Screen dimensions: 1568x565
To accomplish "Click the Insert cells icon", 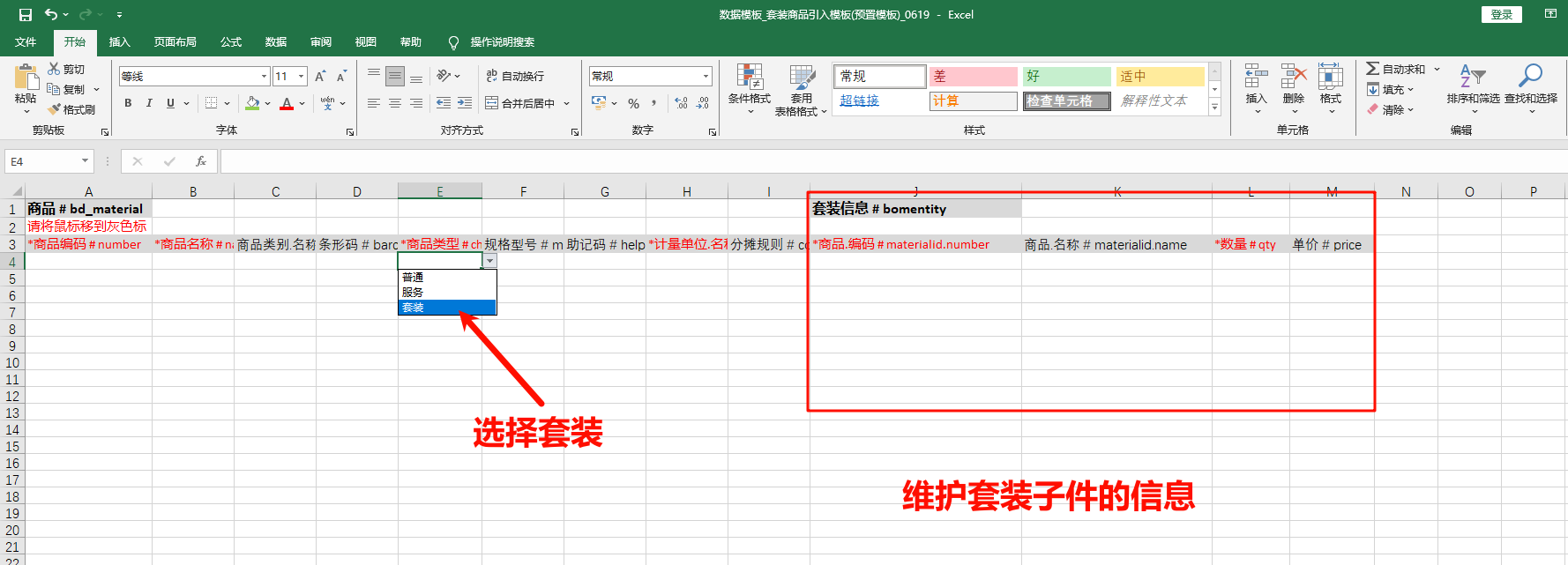I will 1256,76.
